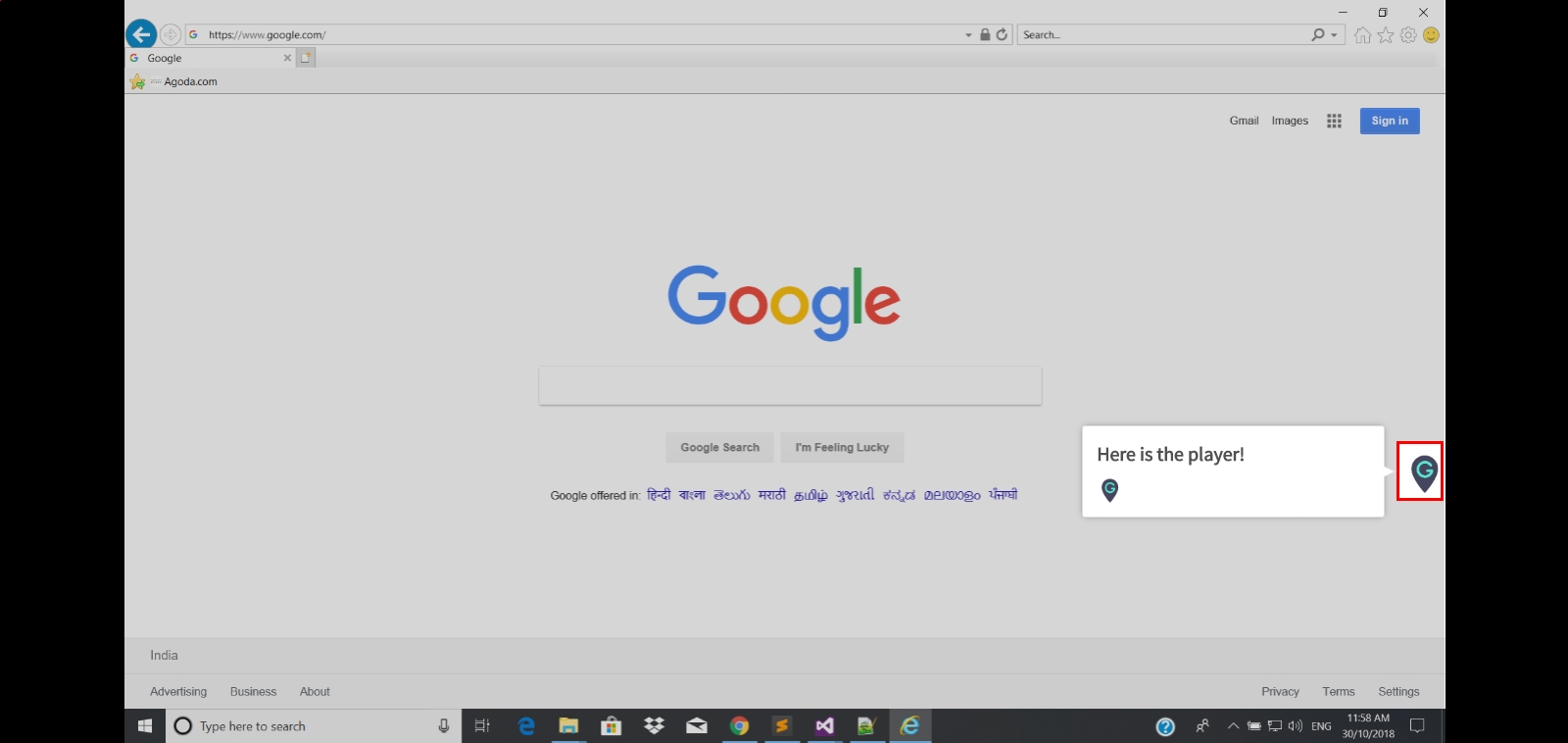
Task: Launch Microsoft Edge from taskbar
Action: tap(526, 725)
